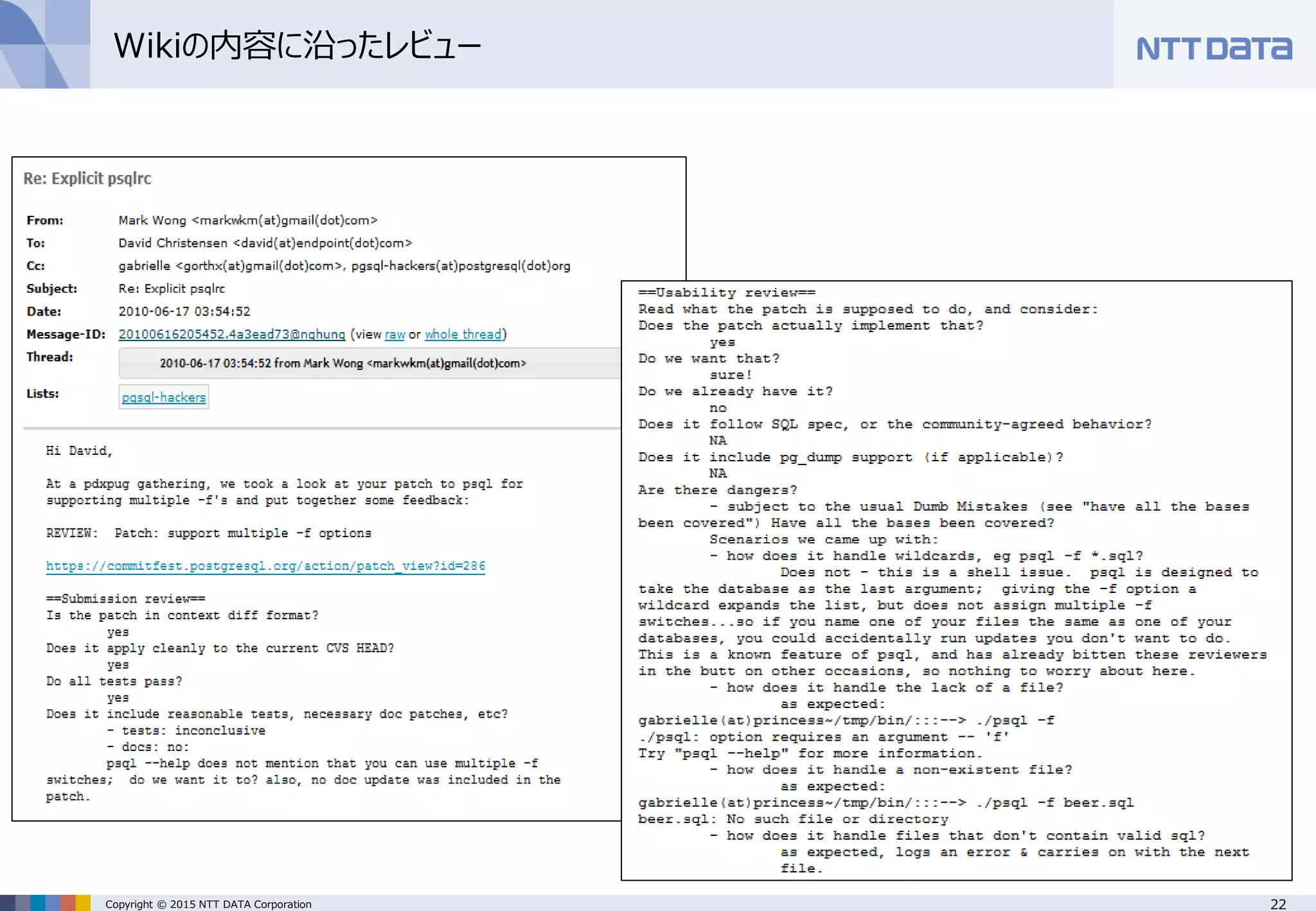Click 'Does it include pg_dump support' line
1316x911 pixels.
[851, 457]
